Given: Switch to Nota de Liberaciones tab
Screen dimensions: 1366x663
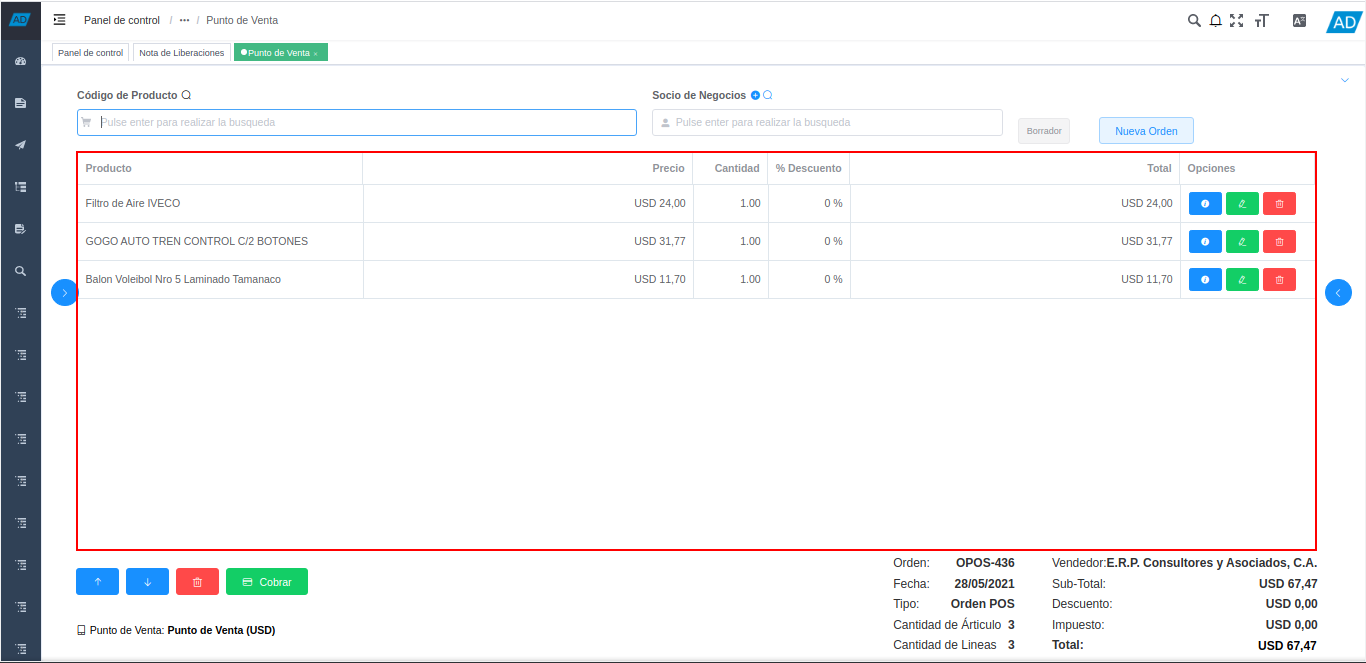Looking at the screenshot, I should point(181,53).
